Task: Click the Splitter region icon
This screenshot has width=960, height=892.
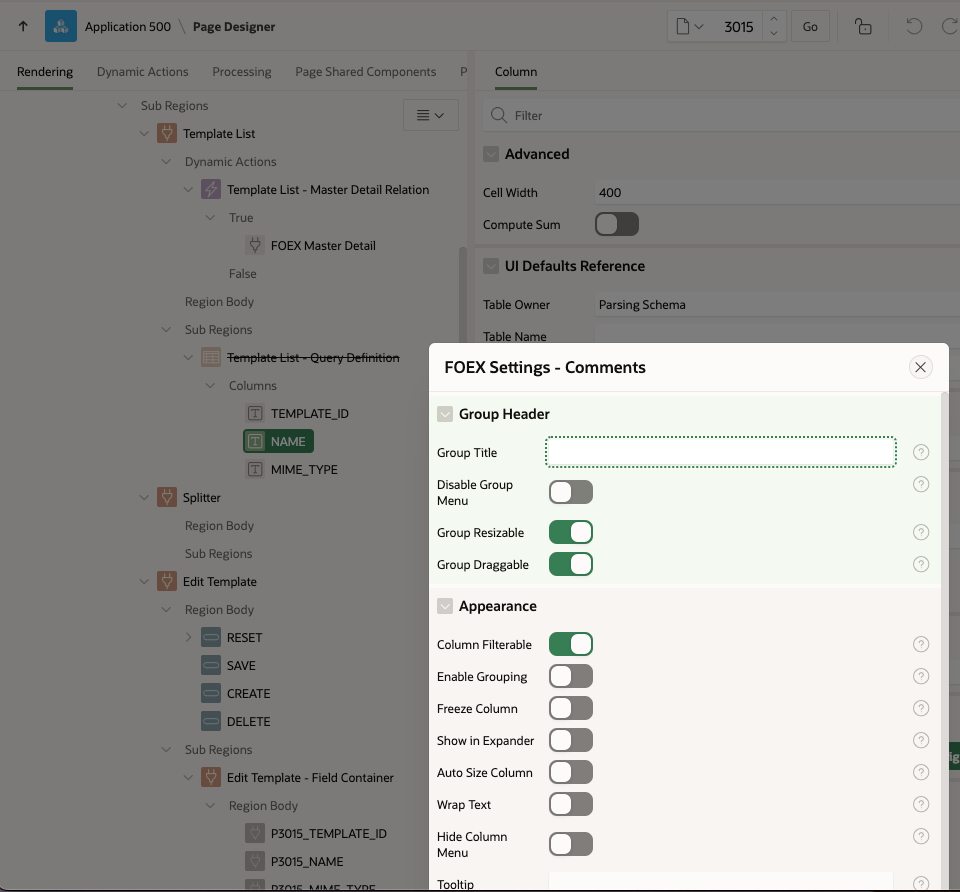Action: click(x=166, y=497)
